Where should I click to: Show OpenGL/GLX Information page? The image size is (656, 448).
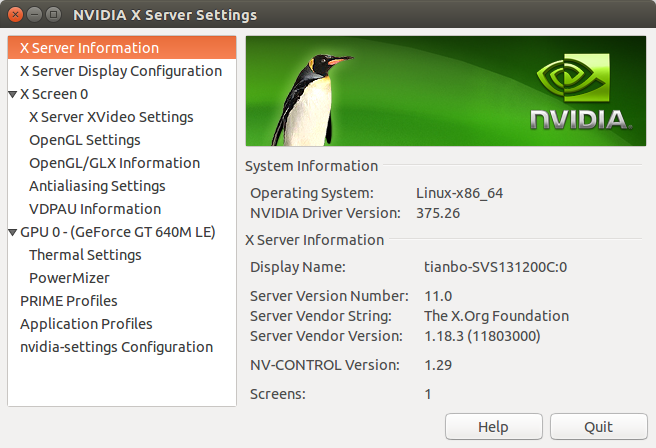tap(122, 163)
